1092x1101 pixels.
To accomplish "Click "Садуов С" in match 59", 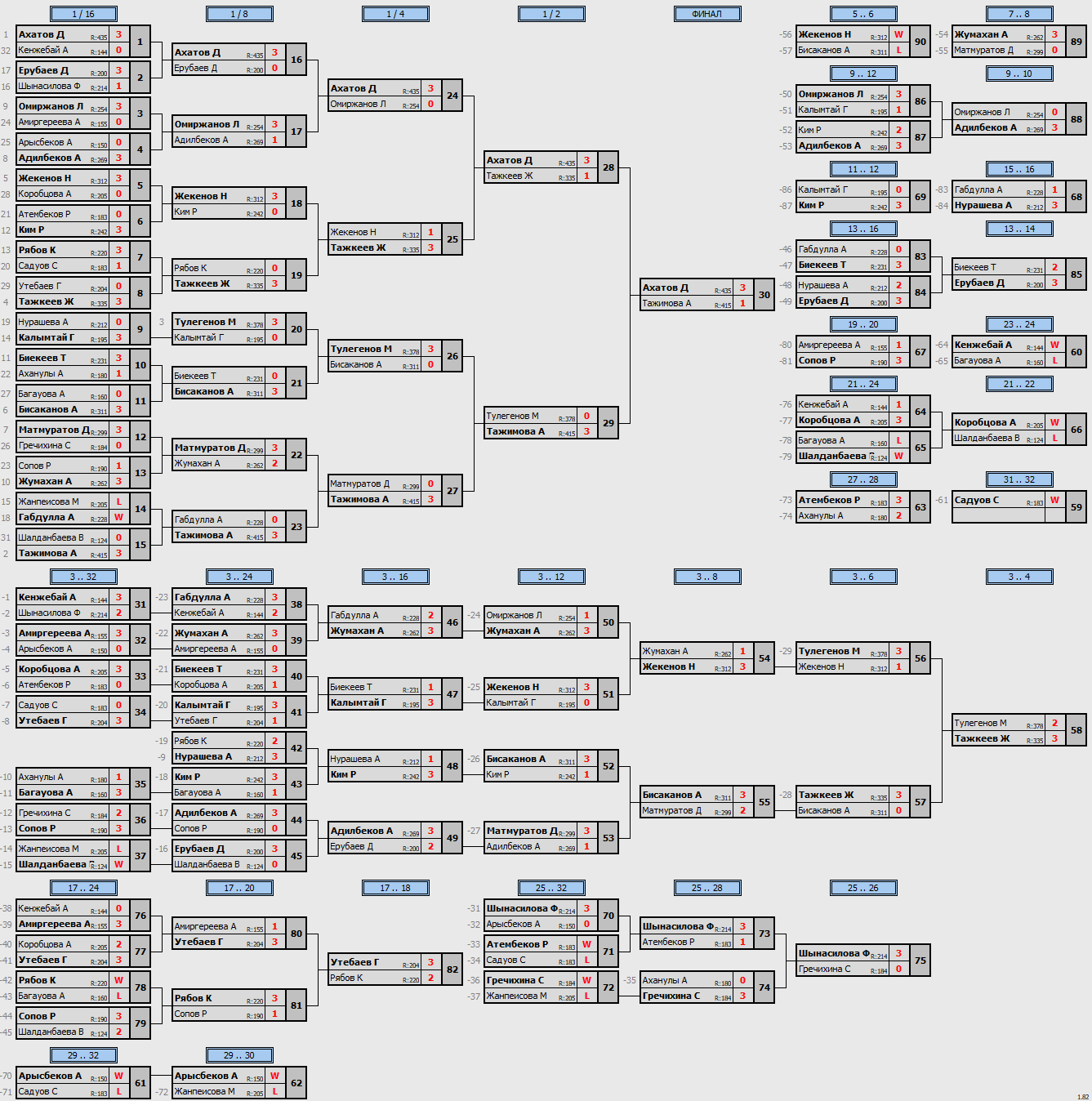I will tap(977, 500).
